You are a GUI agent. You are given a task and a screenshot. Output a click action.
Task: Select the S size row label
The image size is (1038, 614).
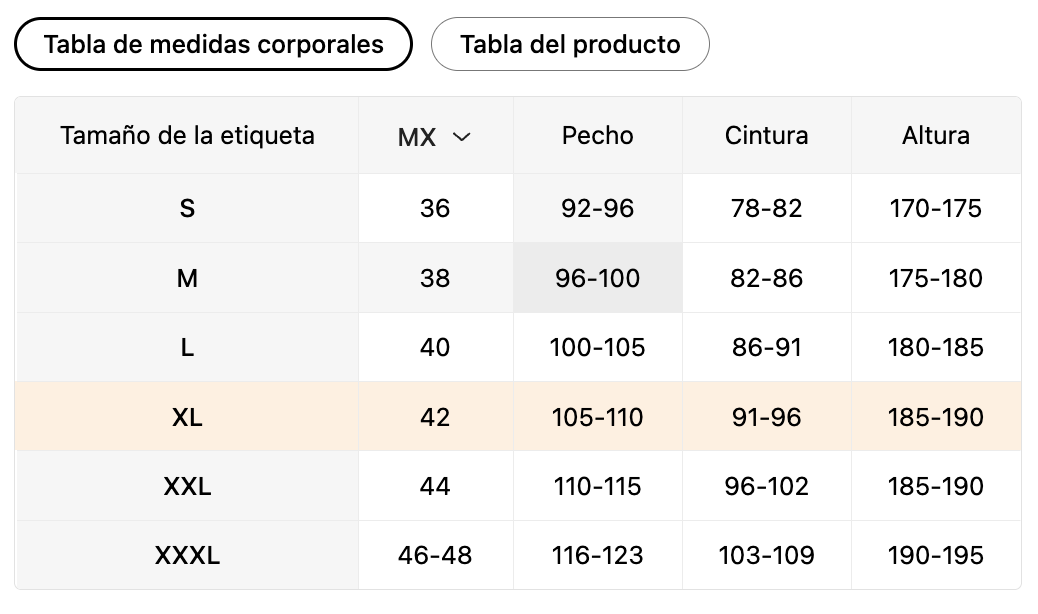coord(187,208)
